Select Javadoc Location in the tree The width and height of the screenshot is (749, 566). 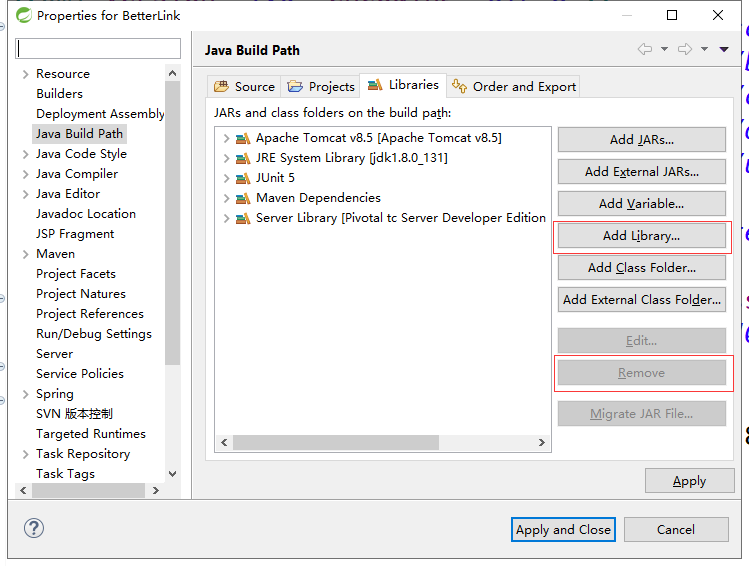[86, 214]
